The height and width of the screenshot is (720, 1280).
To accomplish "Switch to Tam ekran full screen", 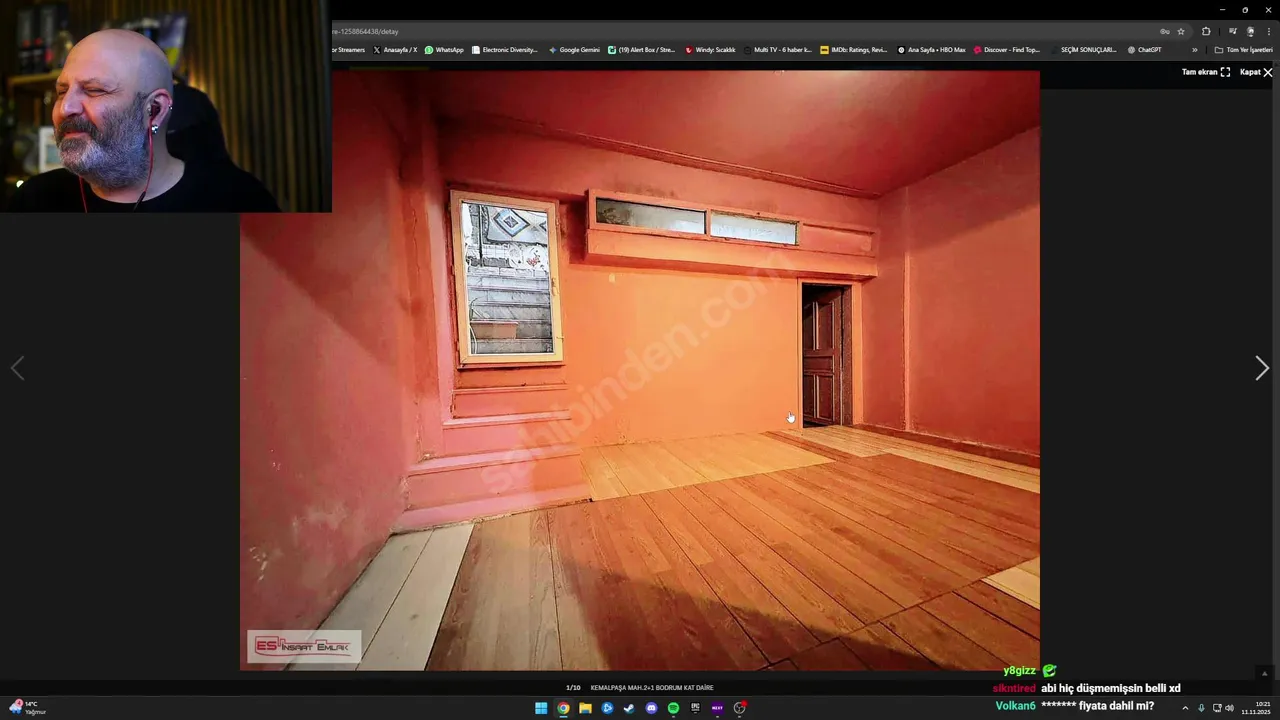I will click(1206, 72).
